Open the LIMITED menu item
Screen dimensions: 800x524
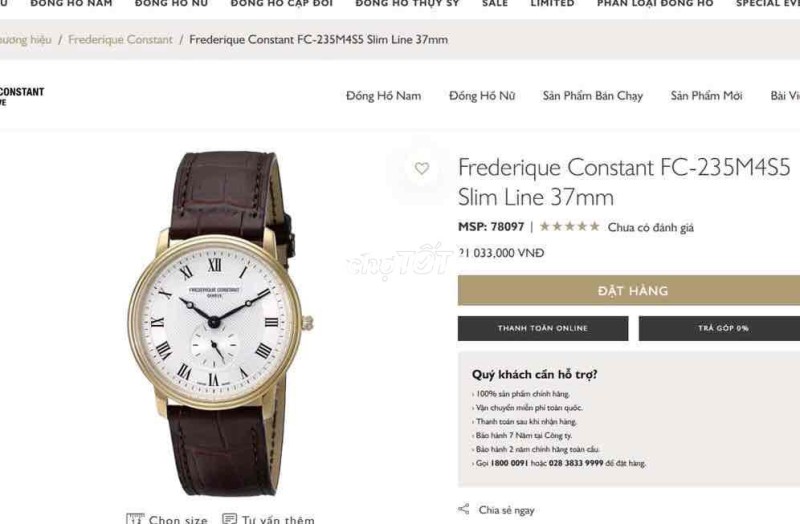click(x=553, y=4)
